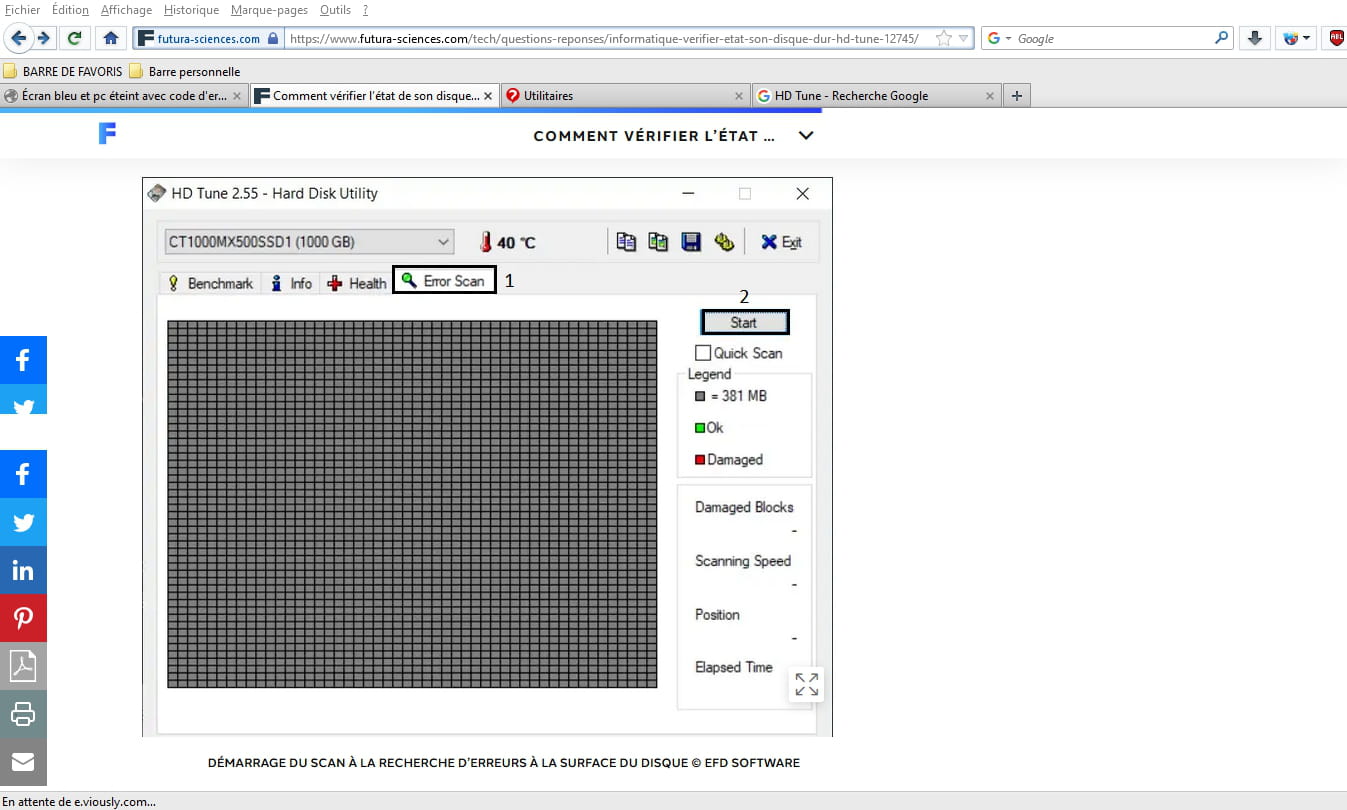Click the gray 381 MB legend swatch
The height and width of the screenshot is (810, 1347).
point(700,396)
